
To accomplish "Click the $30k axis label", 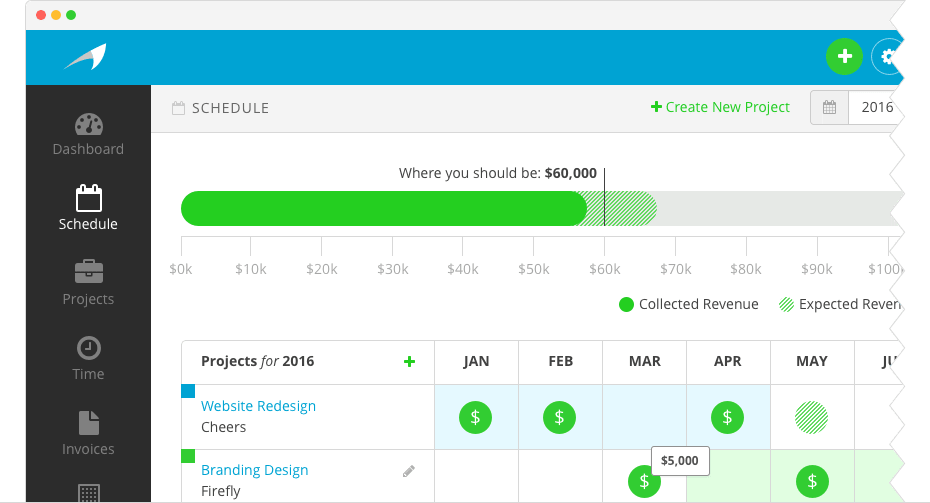I will coord(393,269).
